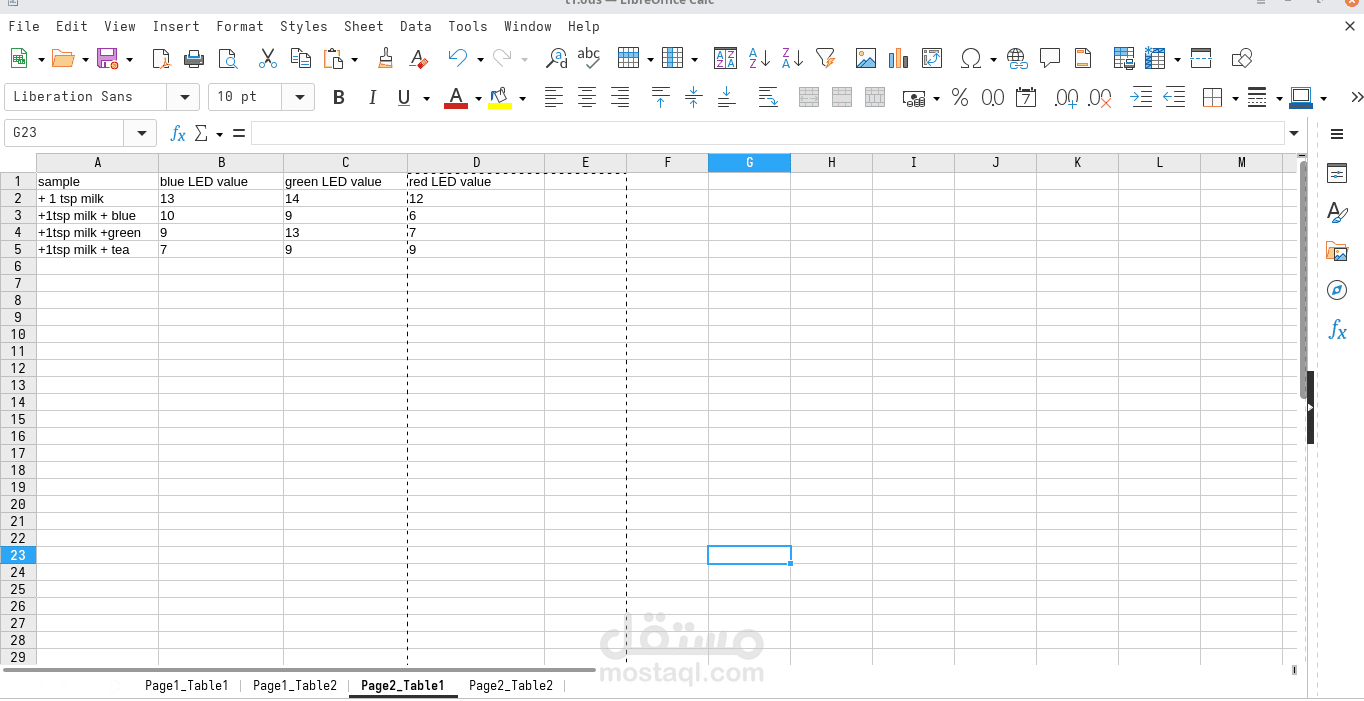Click the Print icon in toolbar
This screenshot has width=1364, height=701.
coord(194,59)
